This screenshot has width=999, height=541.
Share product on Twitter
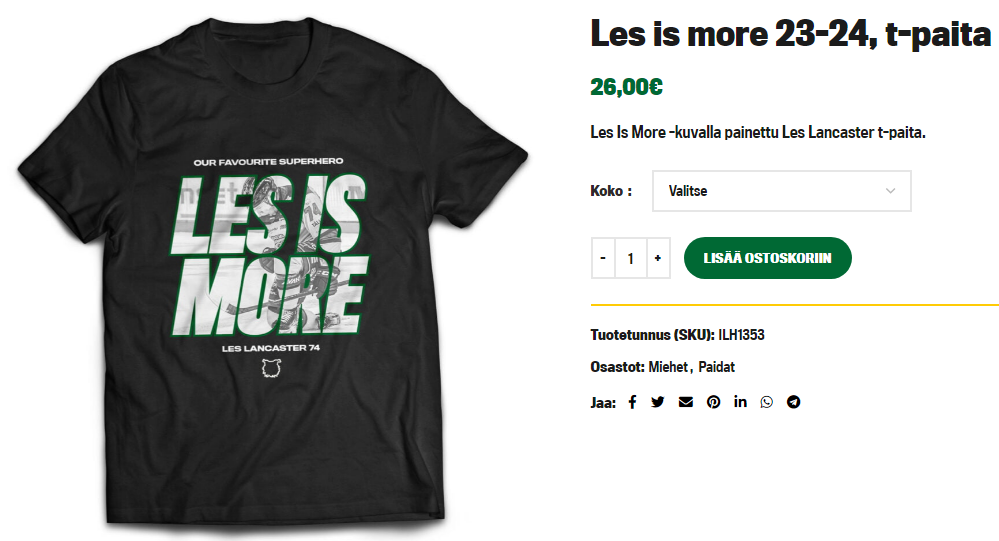(658, 402)
